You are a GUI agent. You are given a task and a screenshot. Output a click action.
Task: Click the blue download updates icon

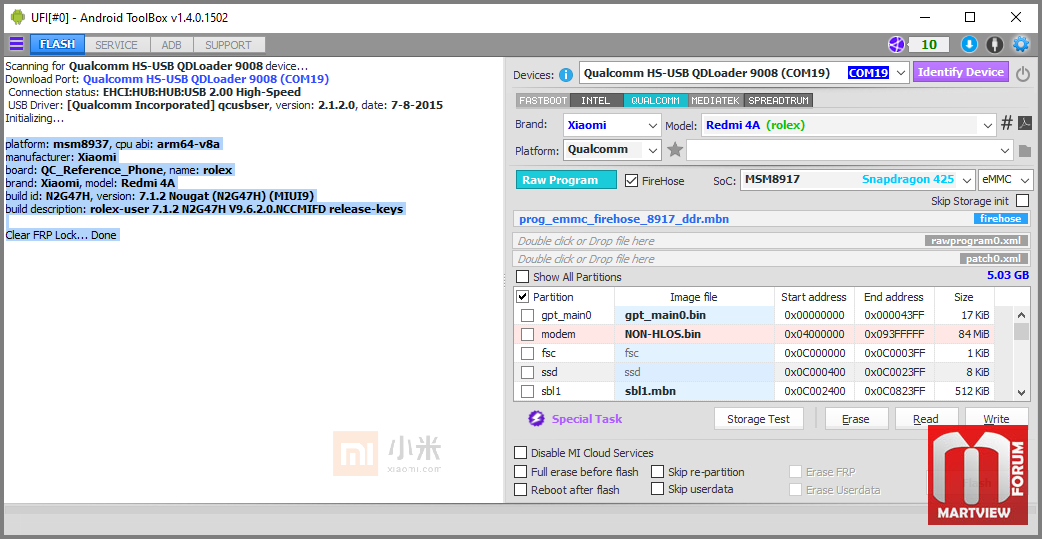(x=969, y=45)
